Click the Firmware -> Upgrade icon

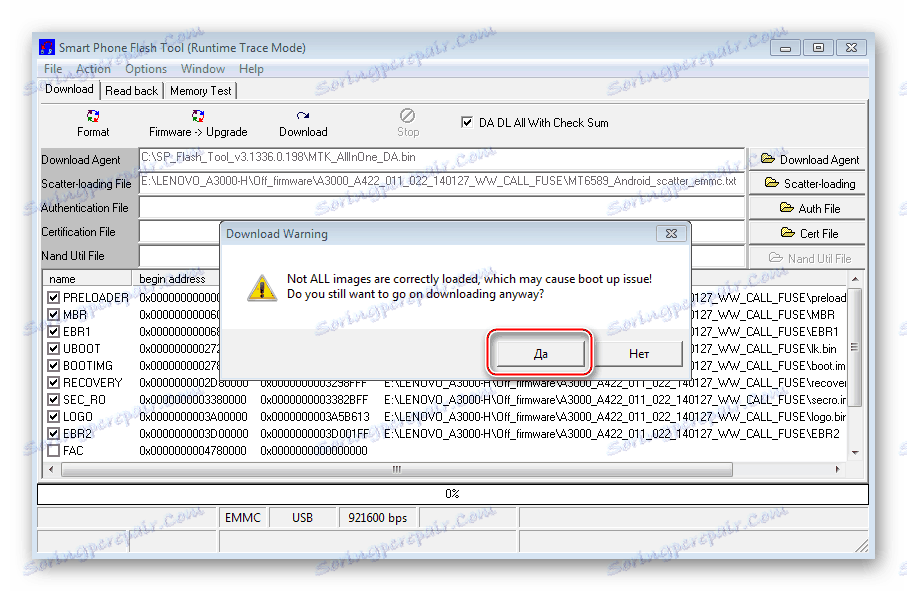[x=198, y=115]
